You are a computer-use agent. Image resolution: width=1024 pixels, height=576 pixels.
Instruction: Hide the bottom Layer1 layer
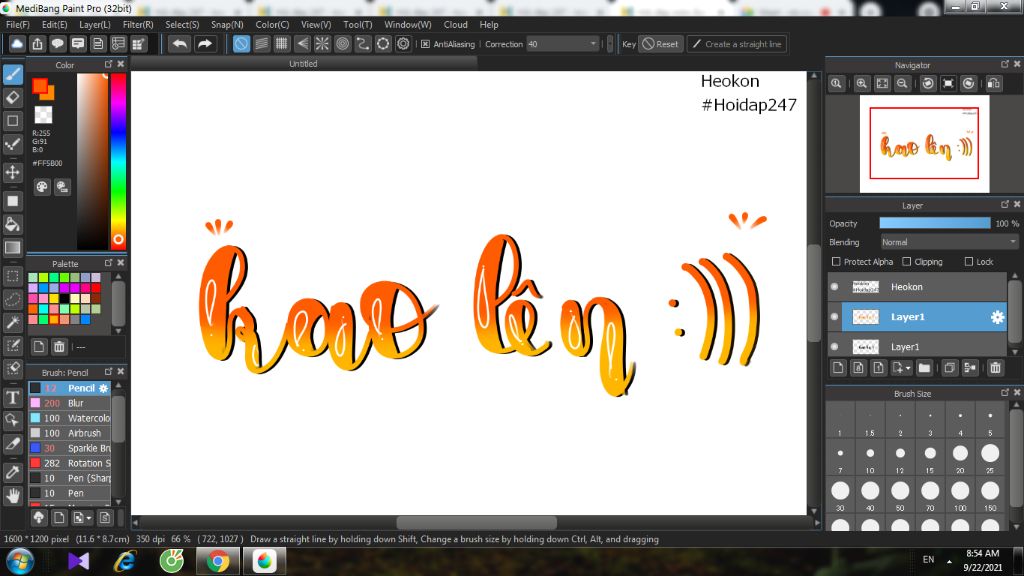pos(835,347)
